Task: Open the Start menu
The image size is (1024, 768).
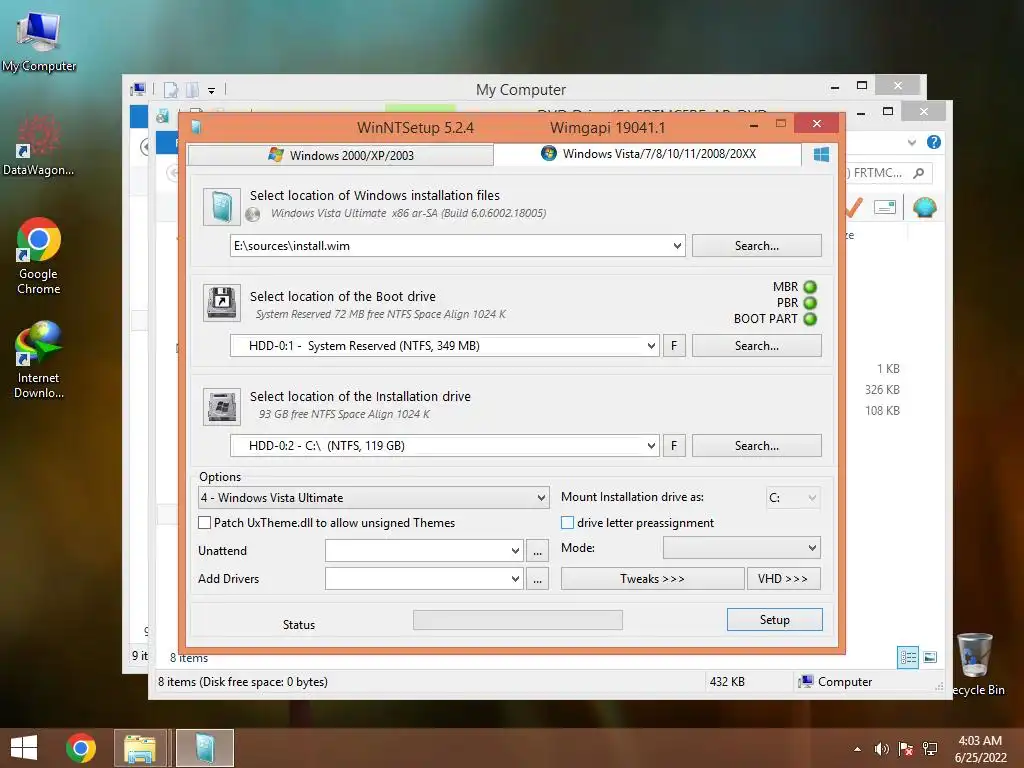Action: point(24,748)
